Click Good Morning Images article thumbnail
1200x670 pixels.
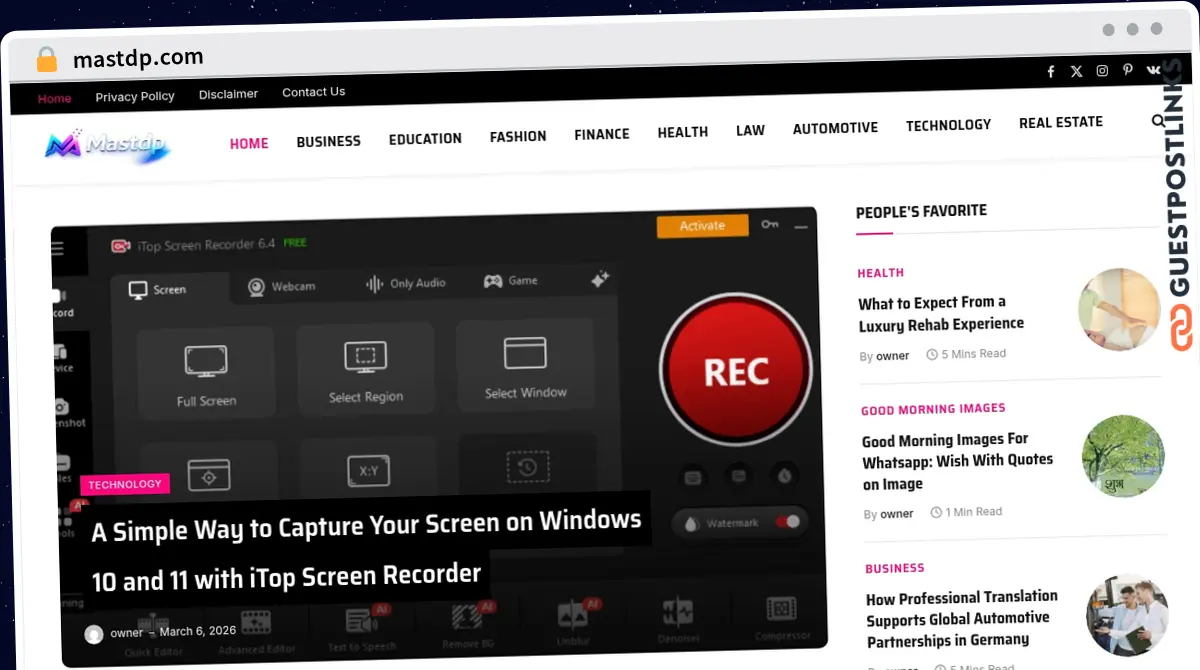pos(1123,456)
